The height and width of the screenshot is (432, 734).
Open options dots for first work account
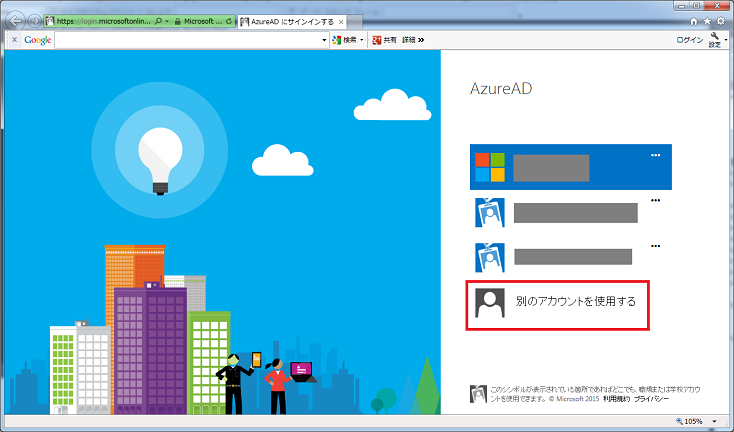pos(655,200)
